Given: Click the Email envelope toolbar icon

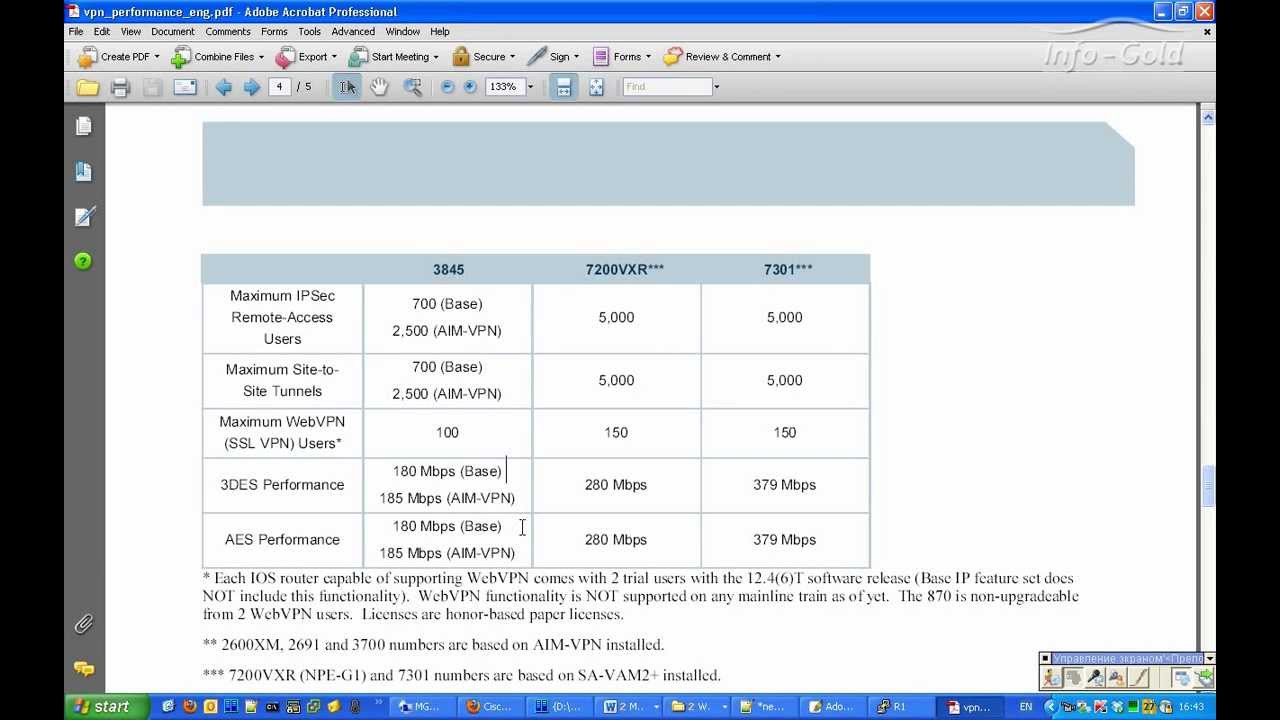Looking at the screenshot, I should click(x=185, y=87).
